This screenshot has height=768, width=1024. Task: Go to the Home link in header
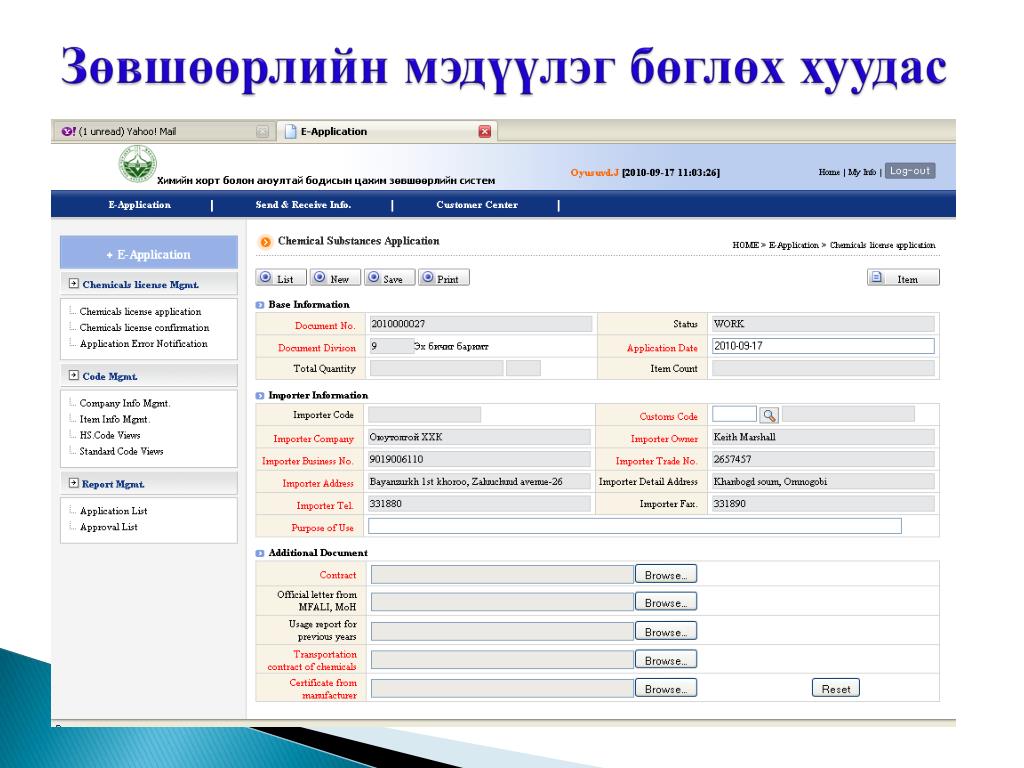[x=829, y=172]
